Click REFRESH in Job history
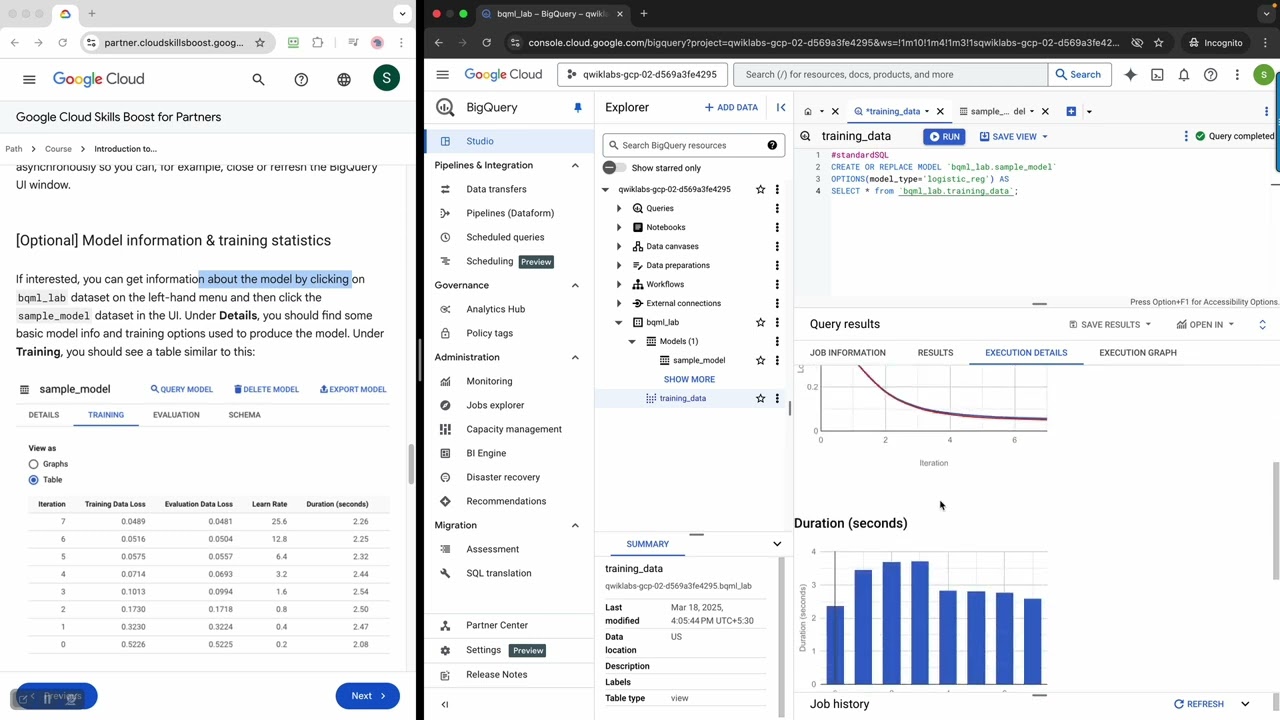Image resolution: width=1280 pixels, height=720 pixels. [x=1198, y=704]
